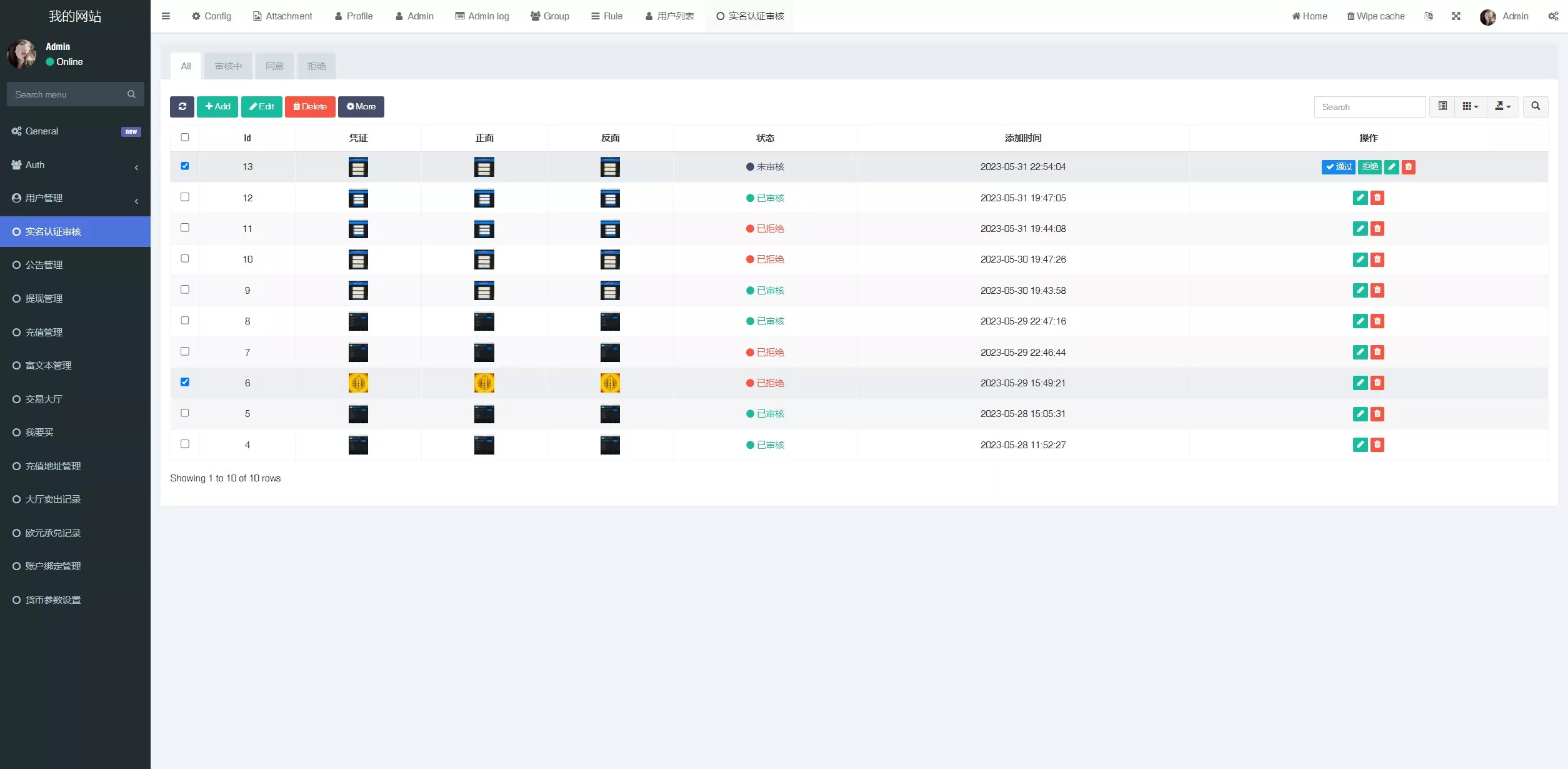The width and height of the screenshot is (1568, 769).
Task: Uncheck the checkbox for row 13
Action: (185, 166)
